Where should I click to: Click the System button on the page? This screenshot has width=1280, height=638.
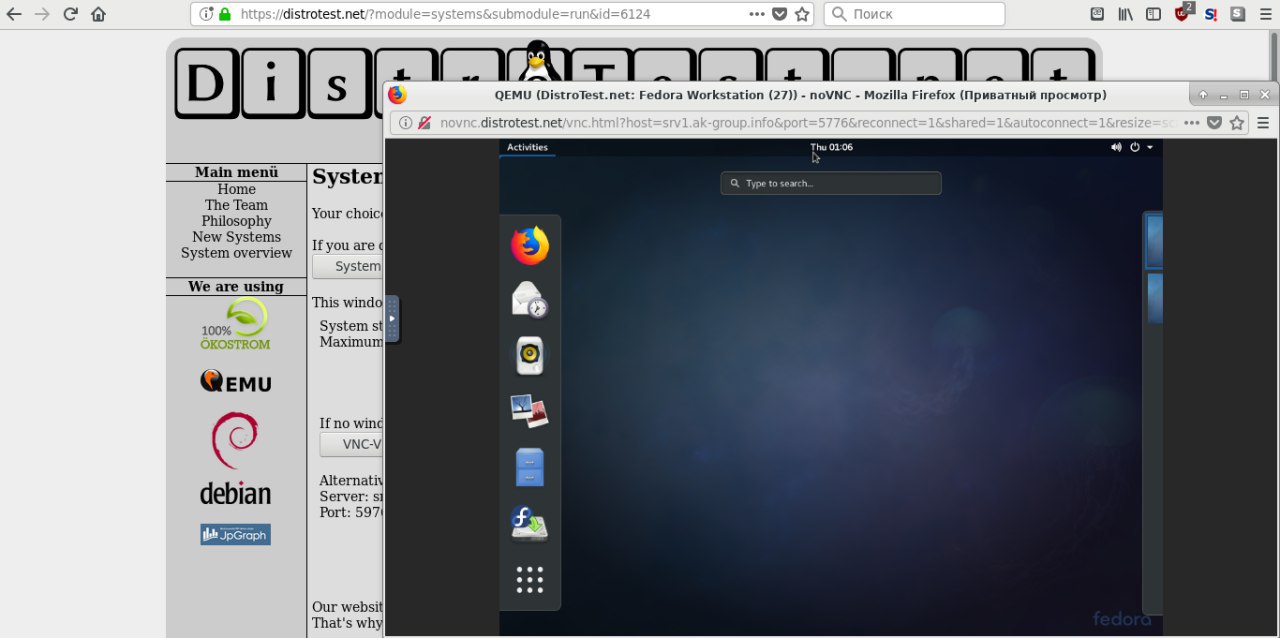[347, 266]
